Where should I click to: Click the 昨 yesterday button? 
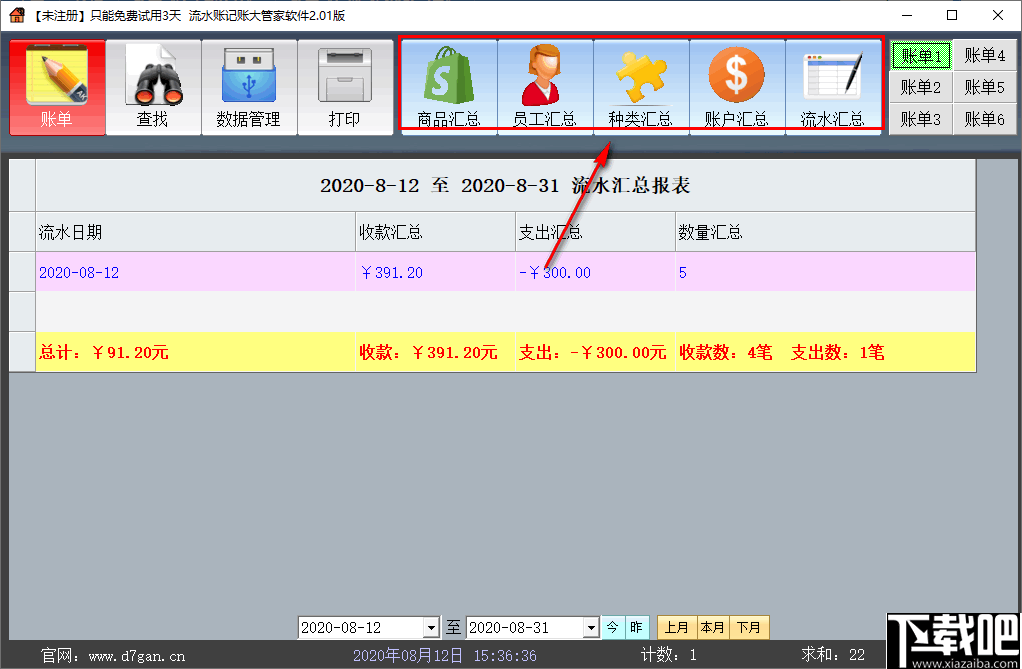click(636, 627)
